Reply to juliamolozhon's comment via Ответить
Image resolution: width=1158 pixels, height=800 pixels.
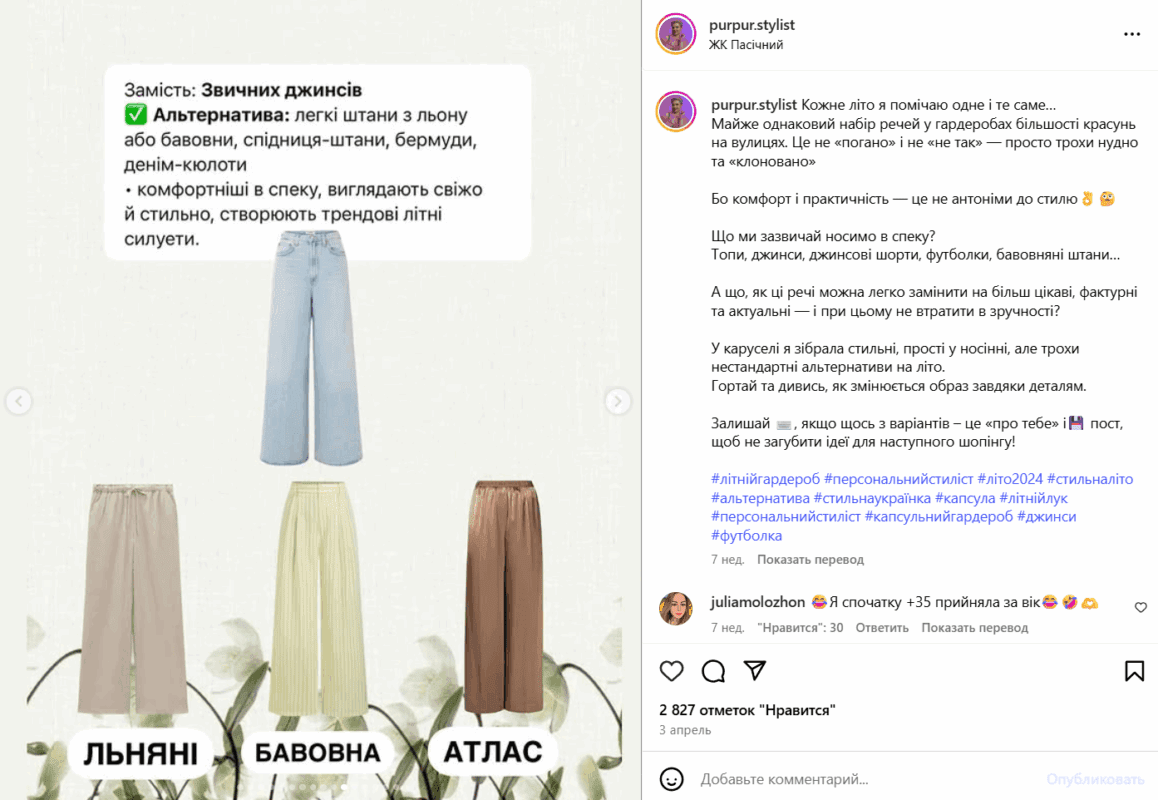pyautogui.click(x=882, y=627)
